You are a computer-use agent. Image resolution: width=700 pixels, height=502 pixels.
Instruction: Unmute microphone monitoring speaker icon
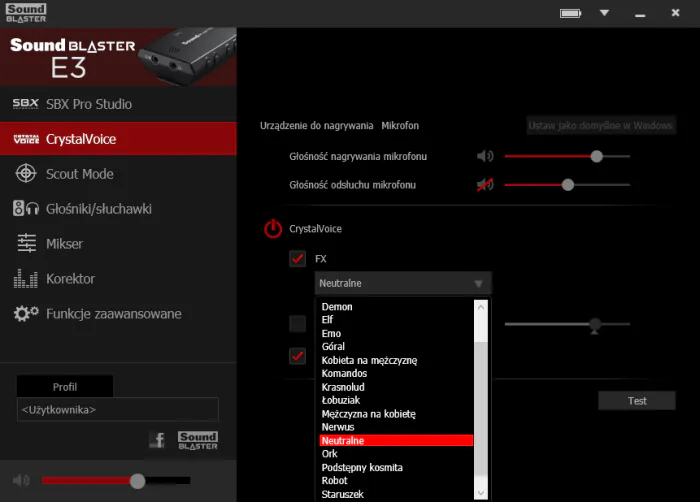[x=485, y=184]
